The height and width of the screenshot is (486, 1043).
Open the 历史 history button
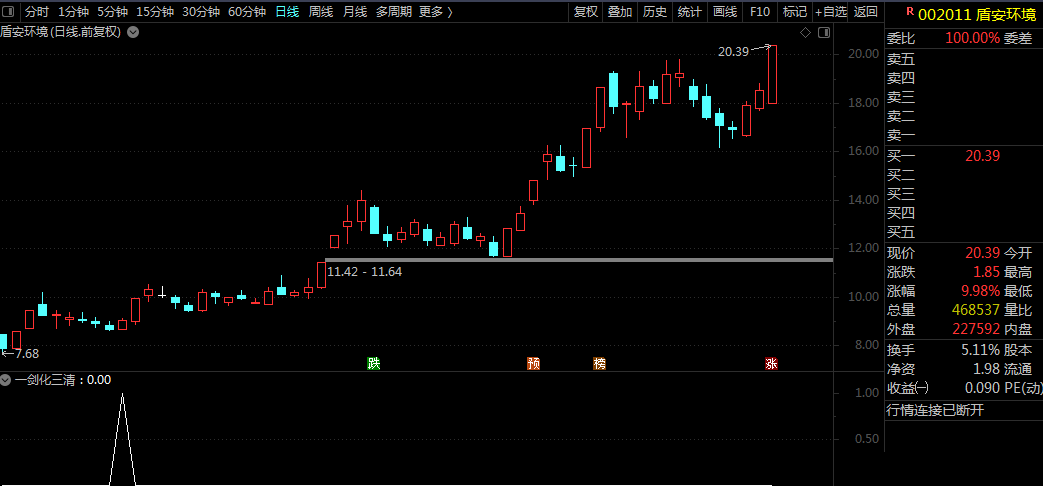(x=655, y=11)
